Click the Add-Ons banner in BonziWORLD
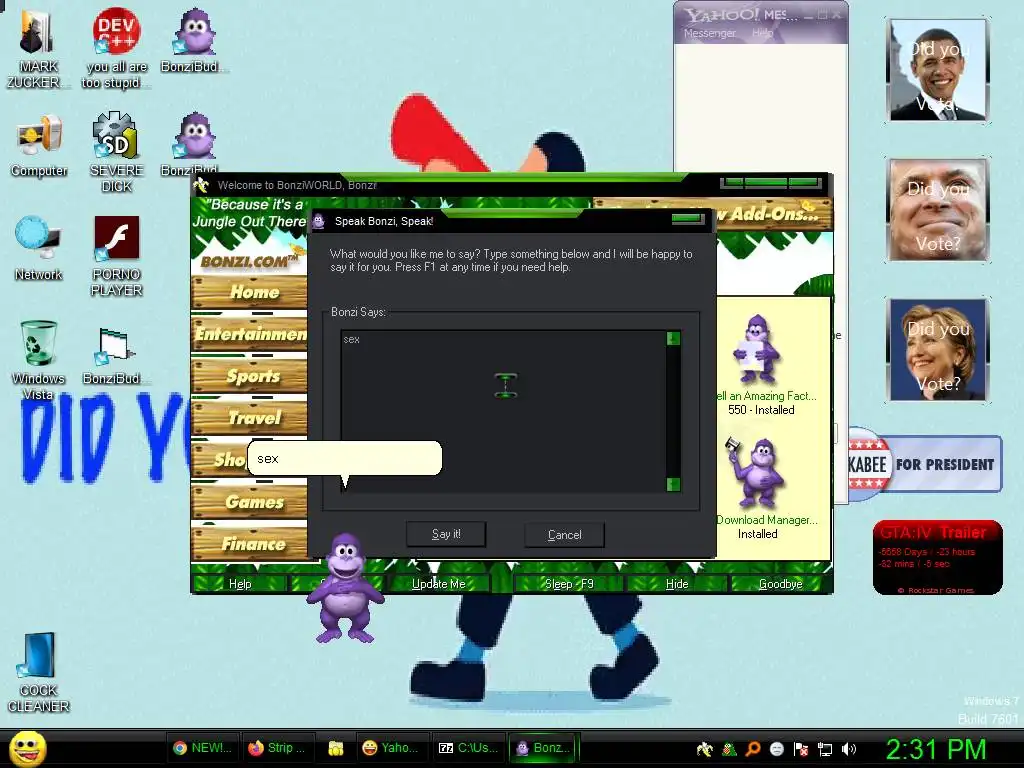The width and height of the screenshot is (1024, 768). point(774,214)
